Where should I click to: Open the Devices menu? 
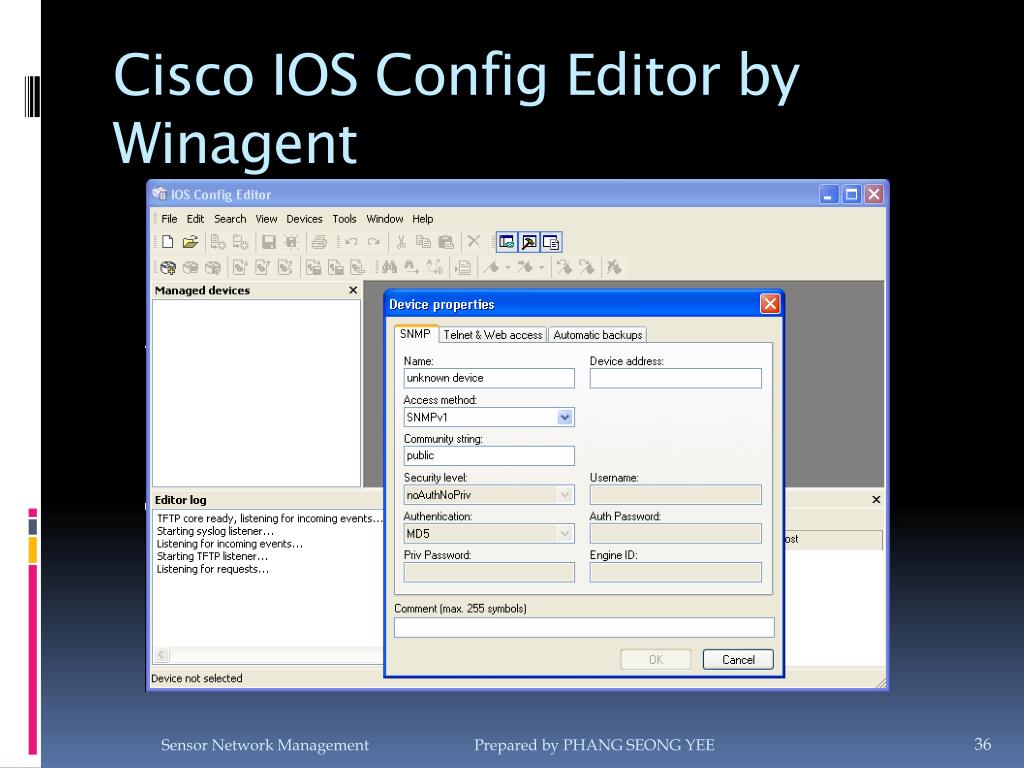pos(304,219)
